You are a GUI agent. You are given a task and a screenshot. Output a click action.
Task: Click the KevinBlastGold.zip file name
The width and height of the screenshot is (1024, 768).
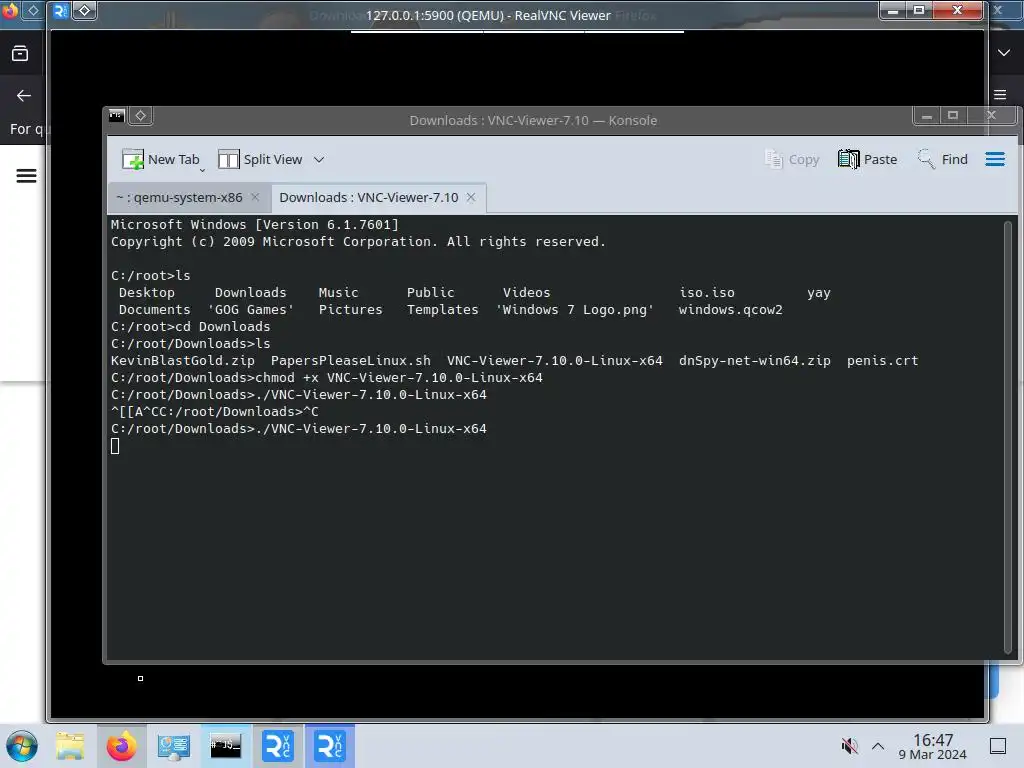(183, 360)
